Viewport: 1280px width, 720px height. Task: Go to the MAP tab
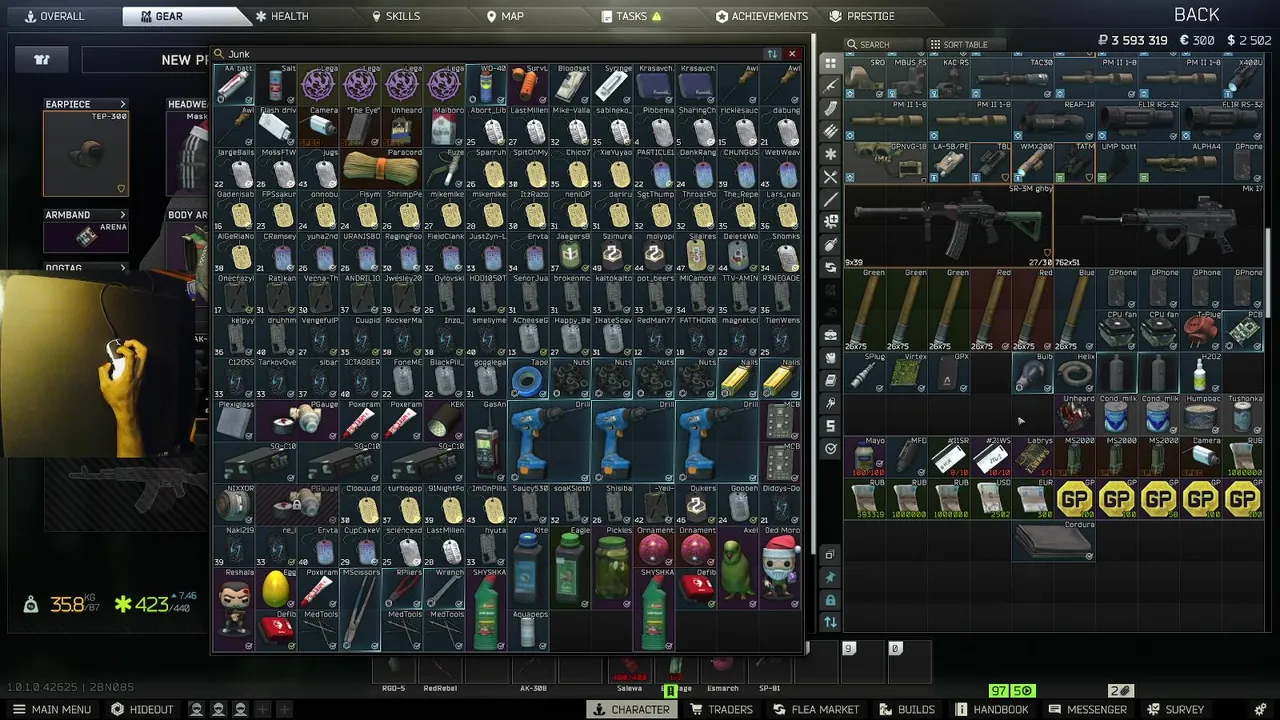(x=505, y=16)
